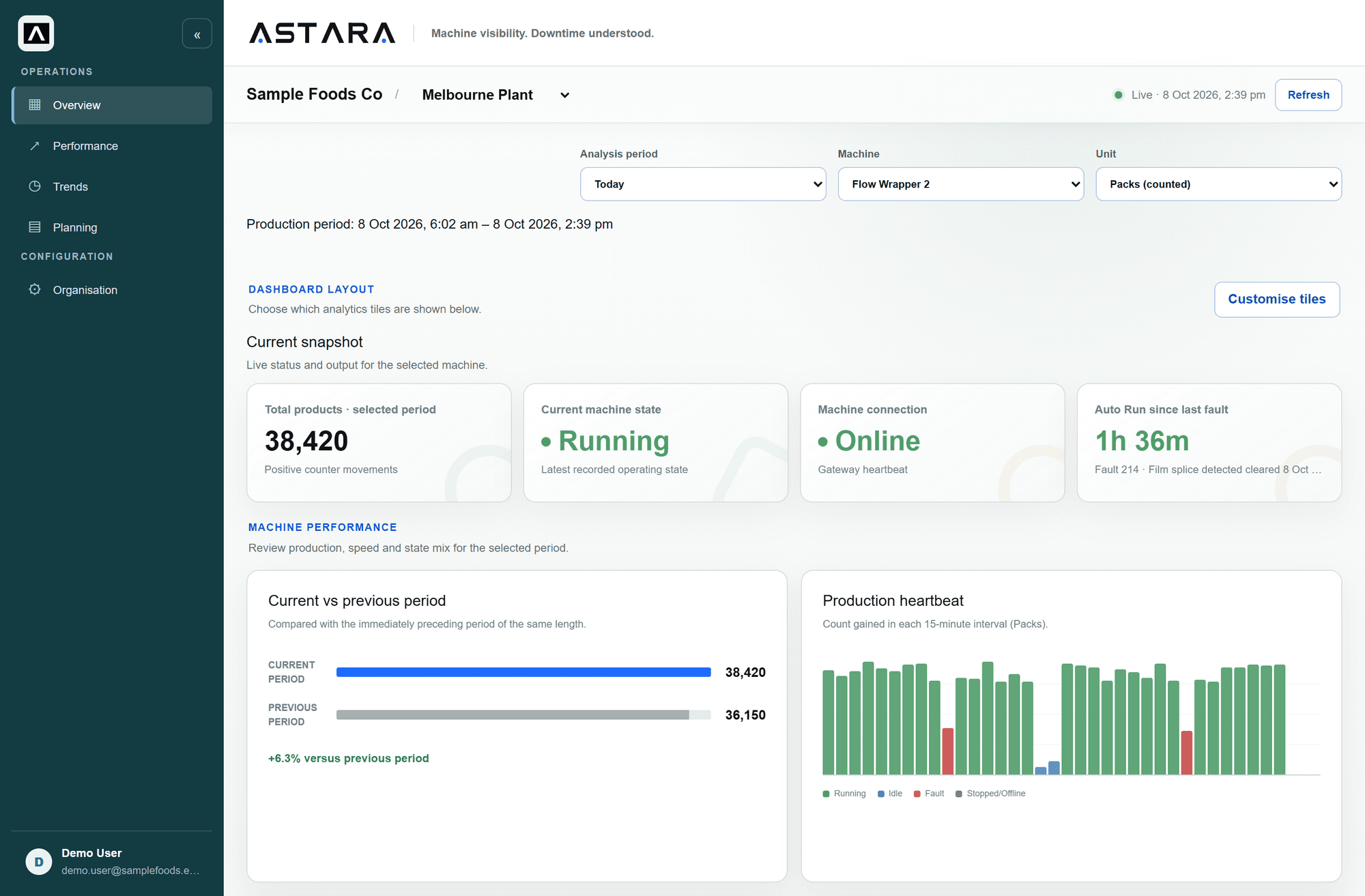
Task: Click the green Live status dot
Action: 1119,95
